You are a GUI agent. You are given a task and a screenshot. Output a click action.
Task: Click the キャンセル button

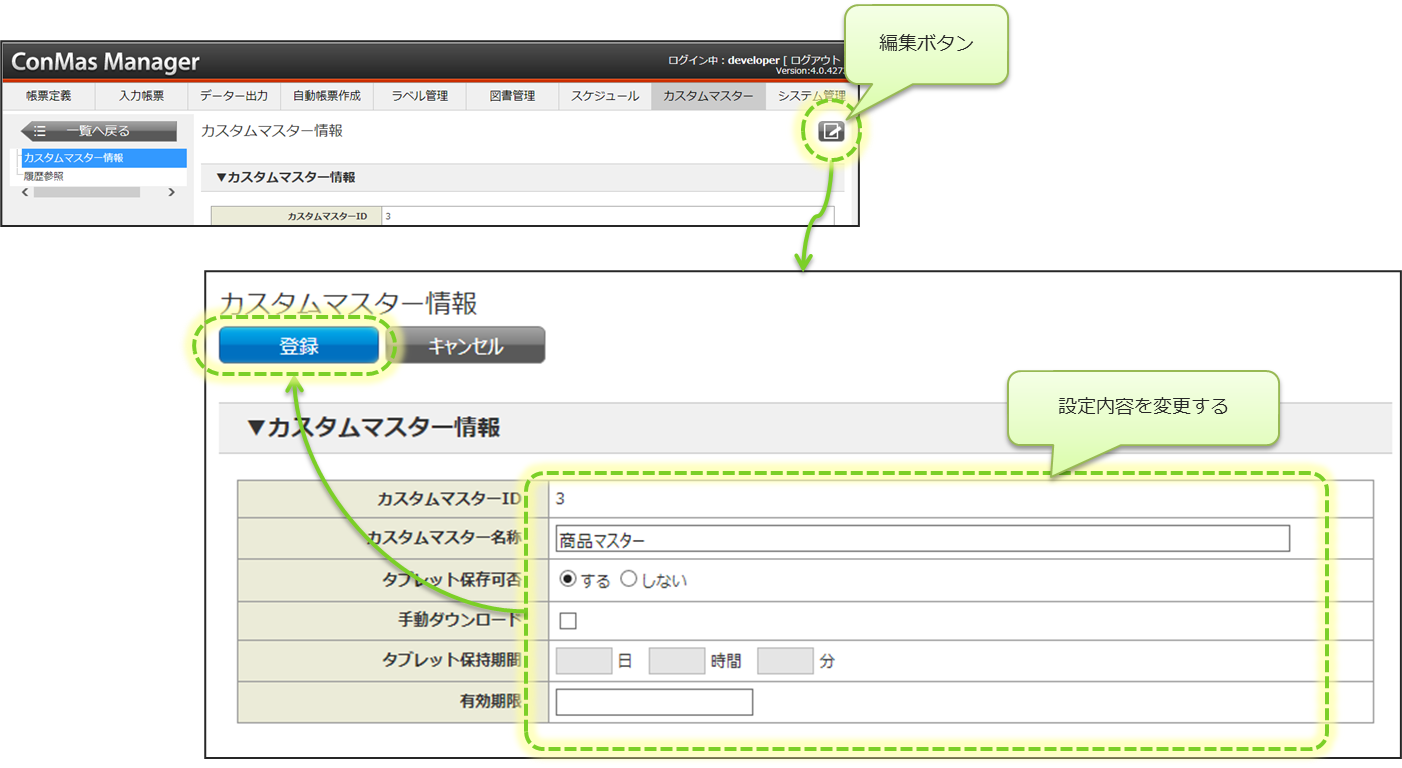point(466,346)
